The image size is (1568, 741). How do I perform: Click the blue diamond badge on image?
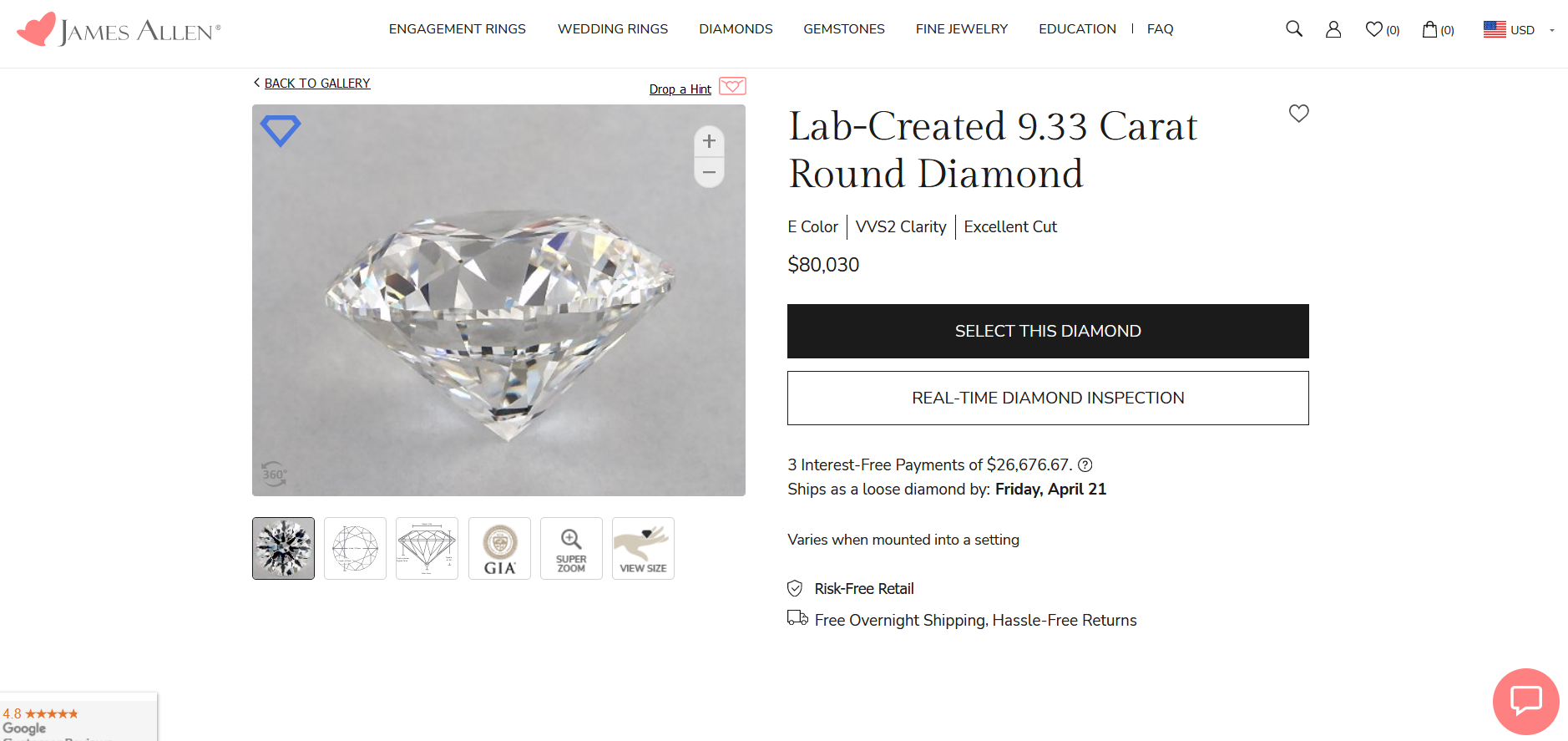tap(281, 130)
